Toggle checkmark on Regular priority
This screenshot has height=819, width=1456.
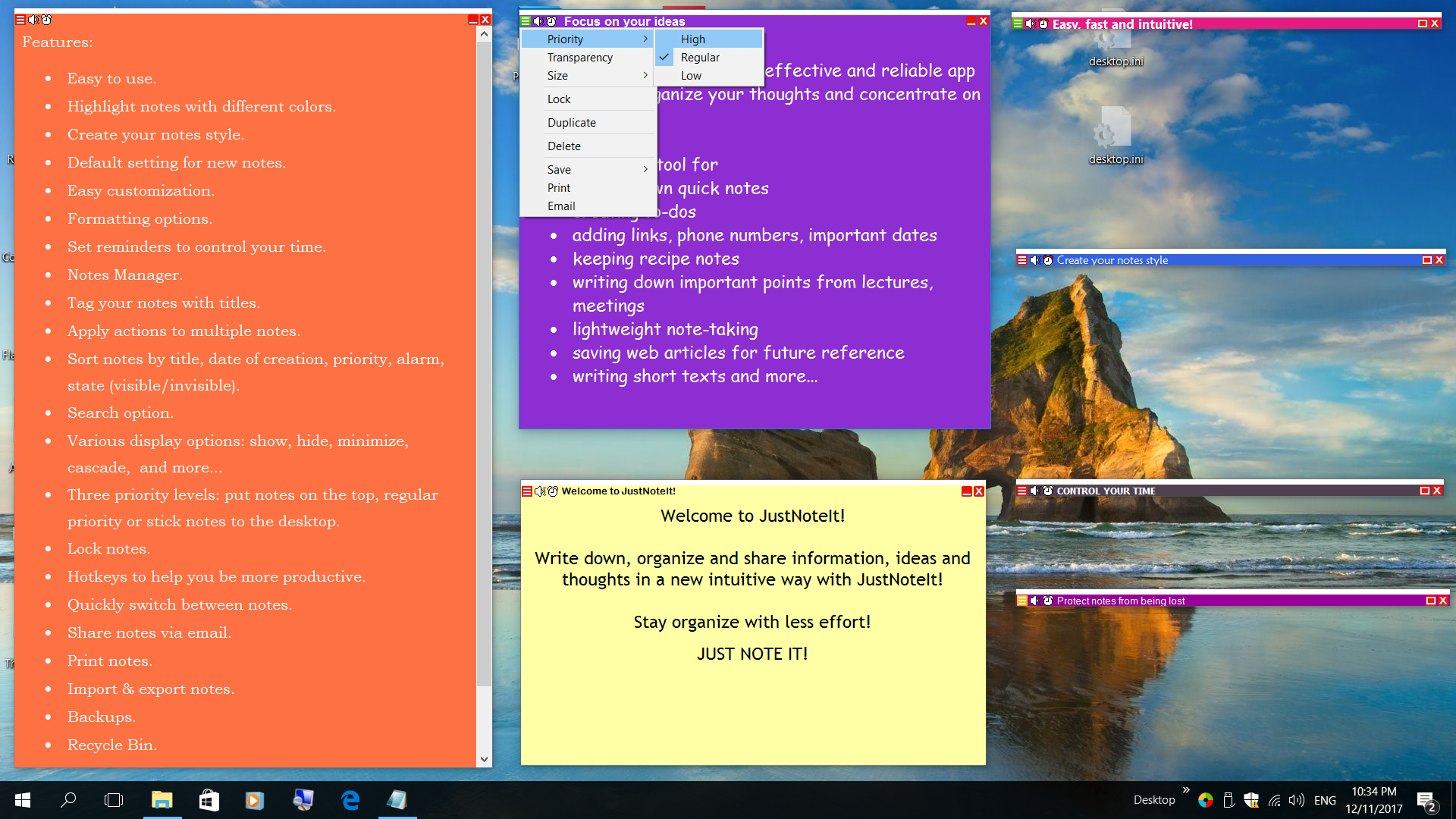tap(700, 57)
